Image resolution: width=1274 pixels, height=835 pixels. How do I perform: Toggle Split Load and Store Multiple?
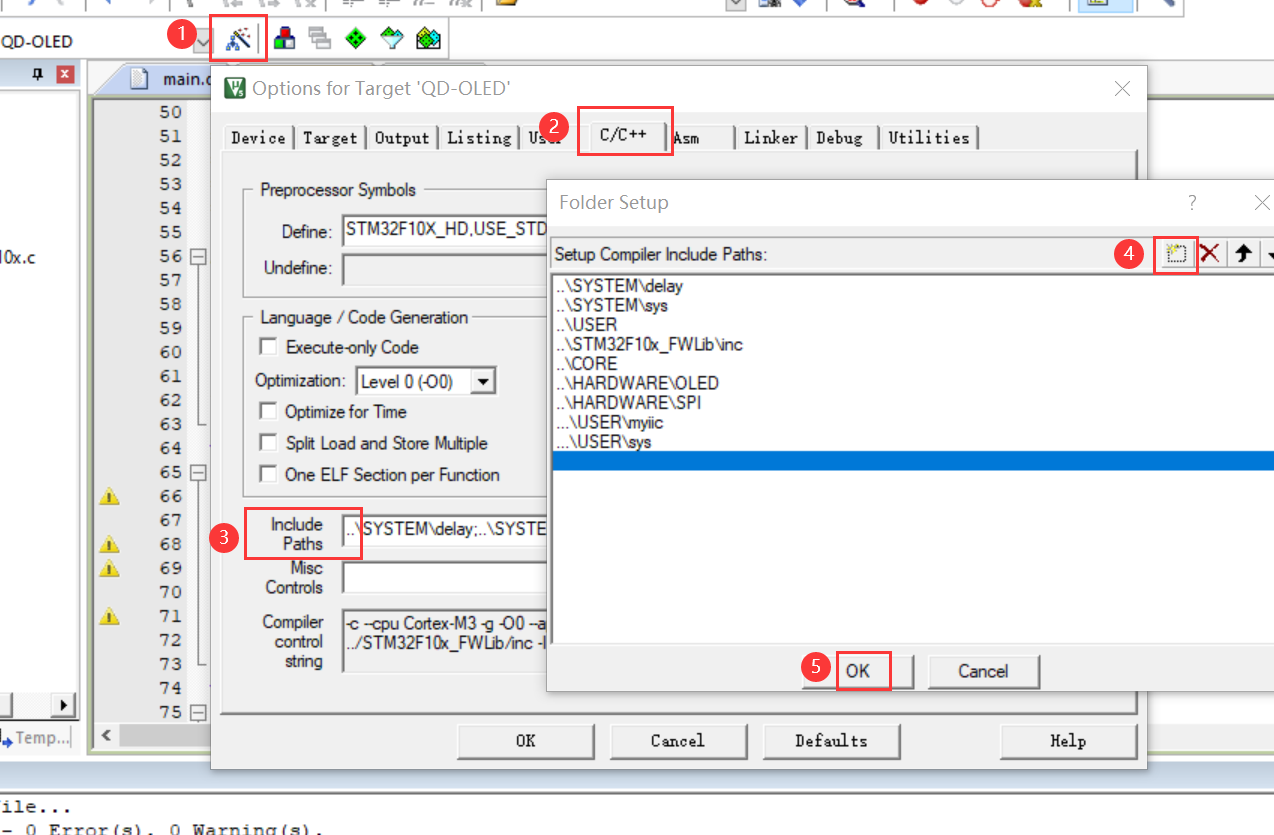click(268, 443)
